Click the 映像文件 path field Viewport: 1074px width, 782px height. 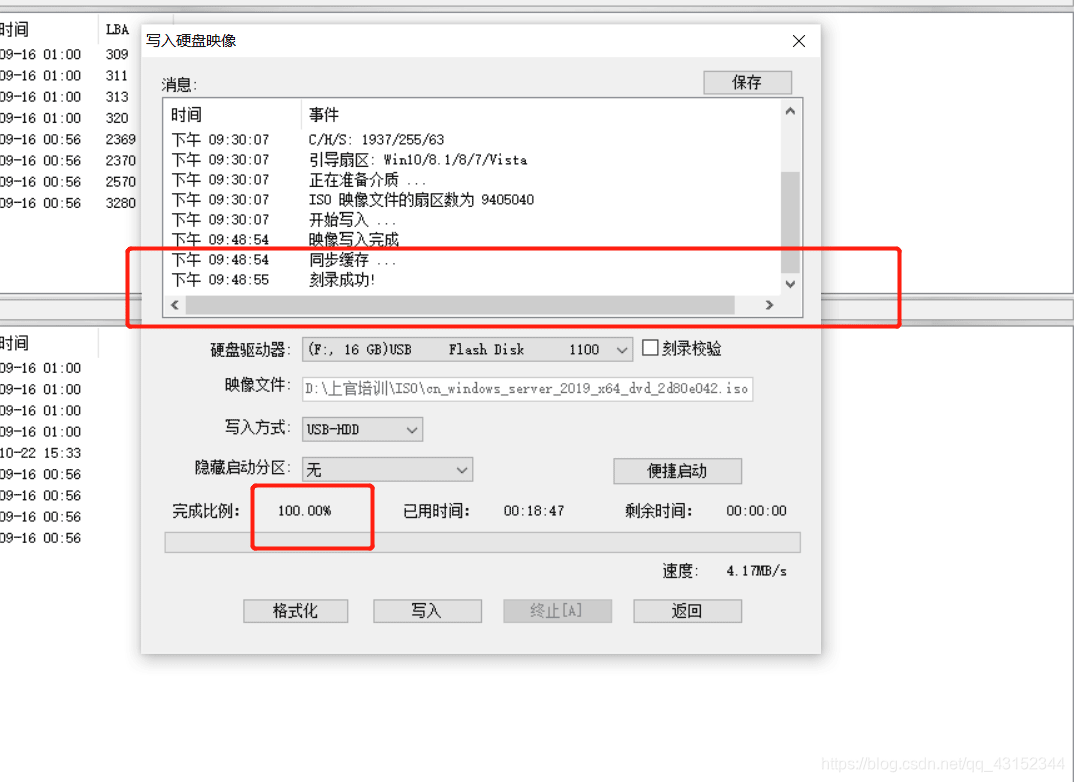coord(527,388)
